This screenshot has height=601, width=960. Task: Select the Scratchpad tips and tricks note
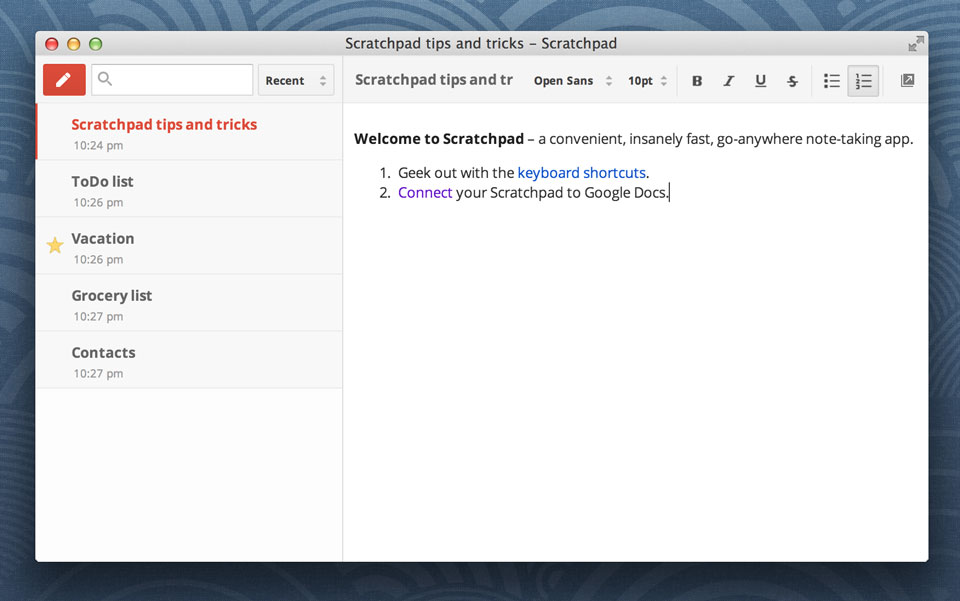(x=189, y=132)
